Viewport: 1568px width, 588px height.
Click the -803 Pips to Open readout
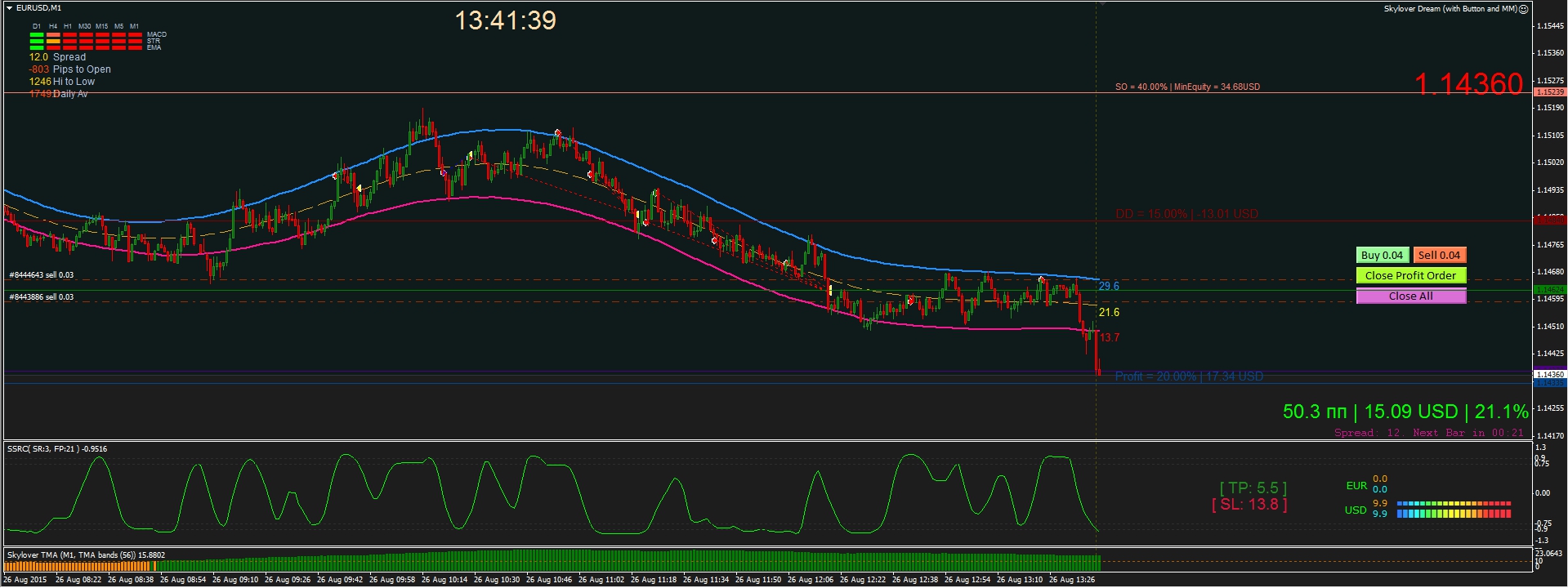click(69, 69)
